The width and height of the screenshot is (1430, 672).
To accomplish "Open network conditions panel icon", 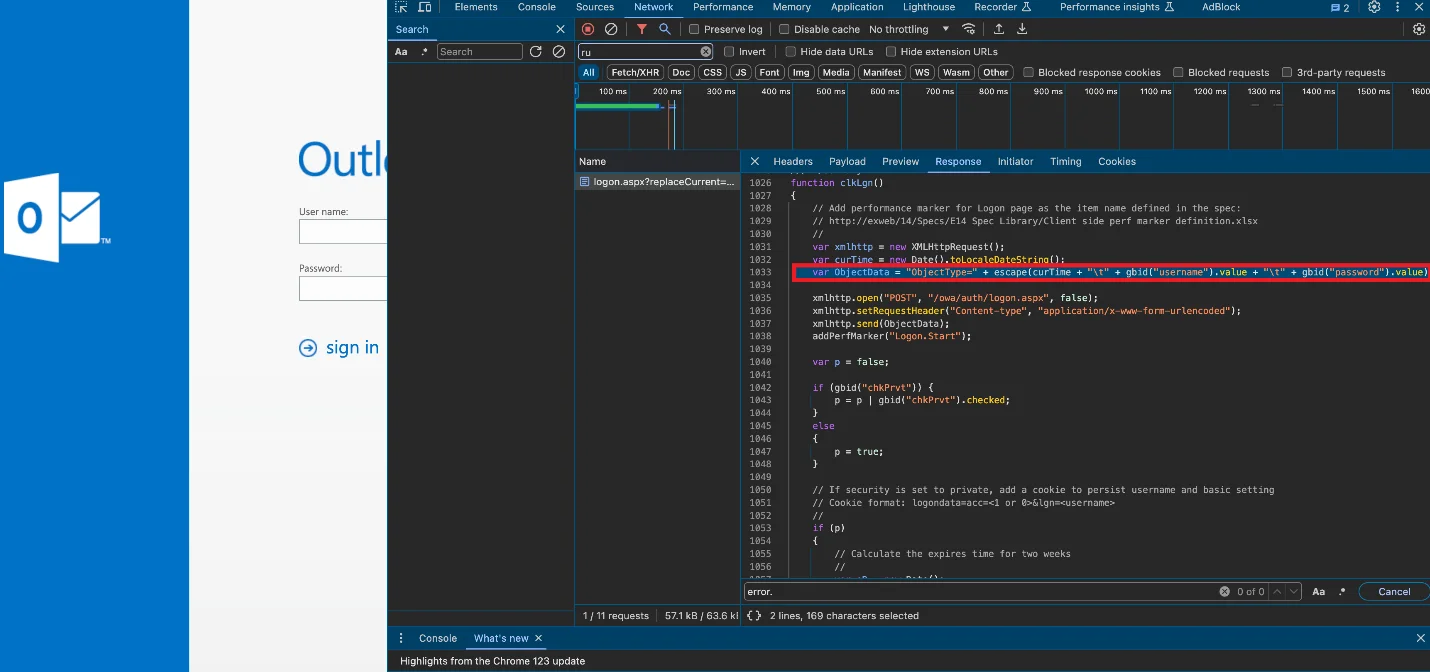I will (969, 29).
